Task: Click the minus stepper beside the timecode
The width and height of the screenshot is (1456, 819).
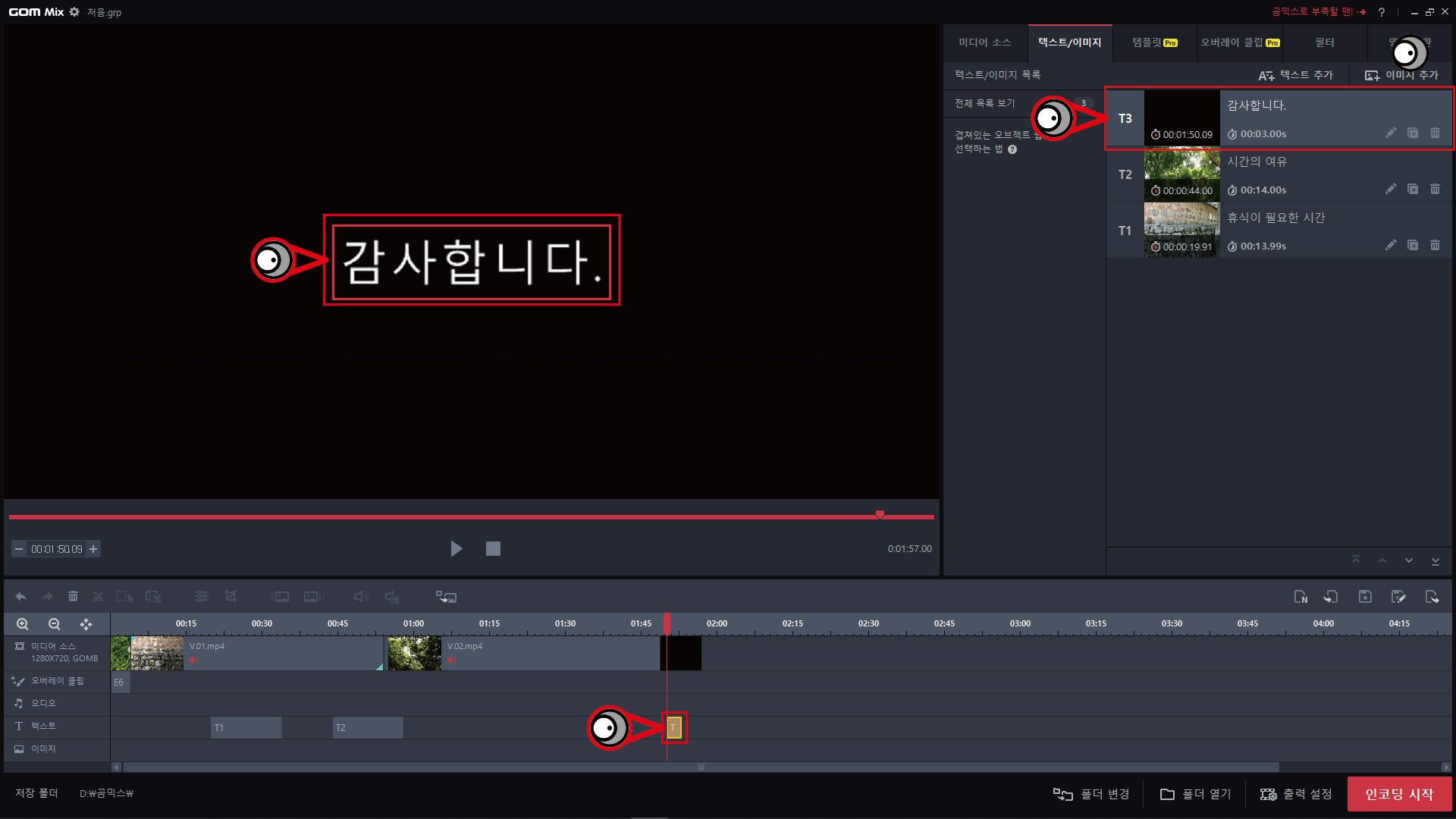Action: [19, 549]
